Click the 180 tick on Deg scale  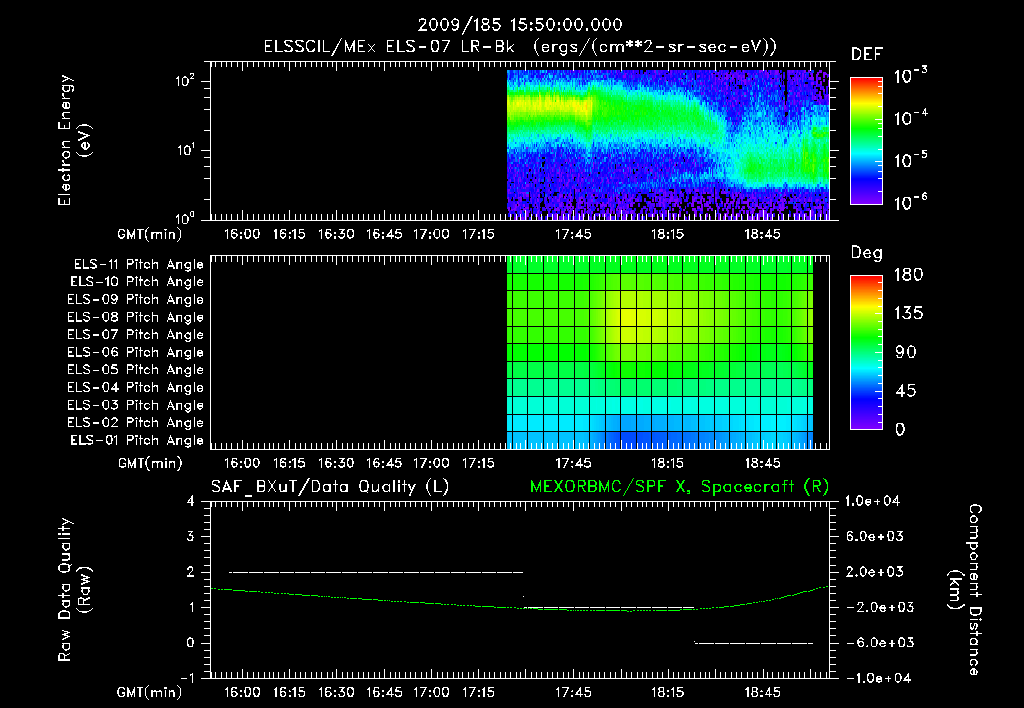coord(908,274)
